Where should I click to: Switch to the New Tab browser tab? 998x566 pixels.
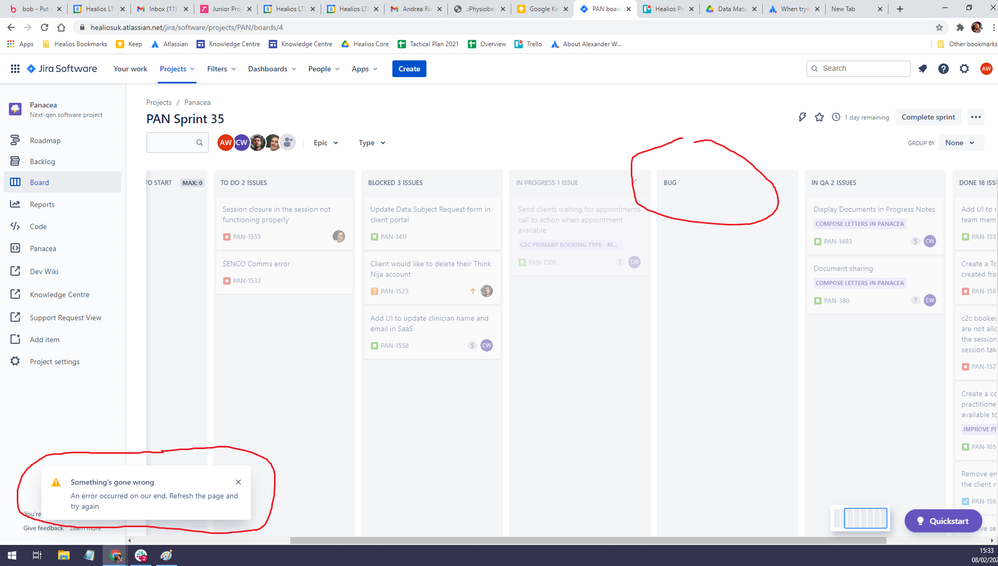click(856, 9)
